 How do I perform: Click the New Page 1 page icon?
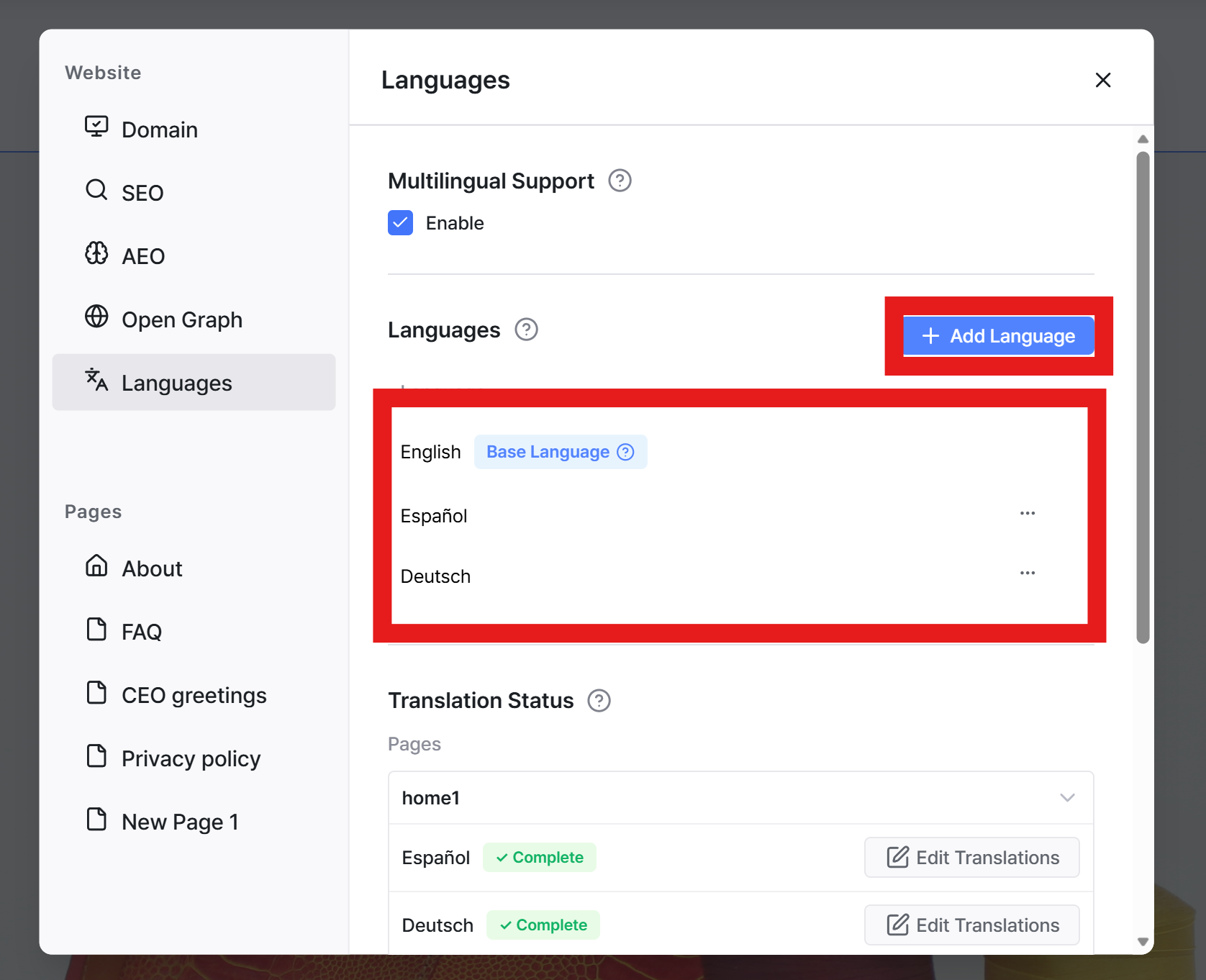coord(96,819)
